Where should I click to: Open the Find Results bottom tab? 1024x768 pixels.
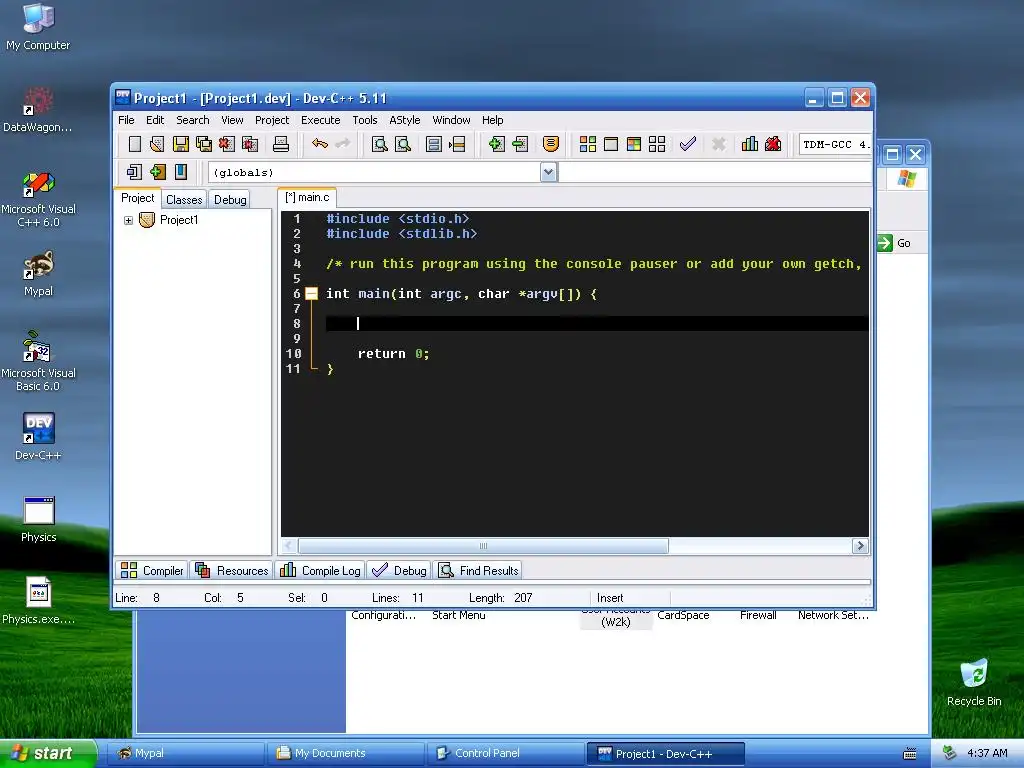pos(479,570)
